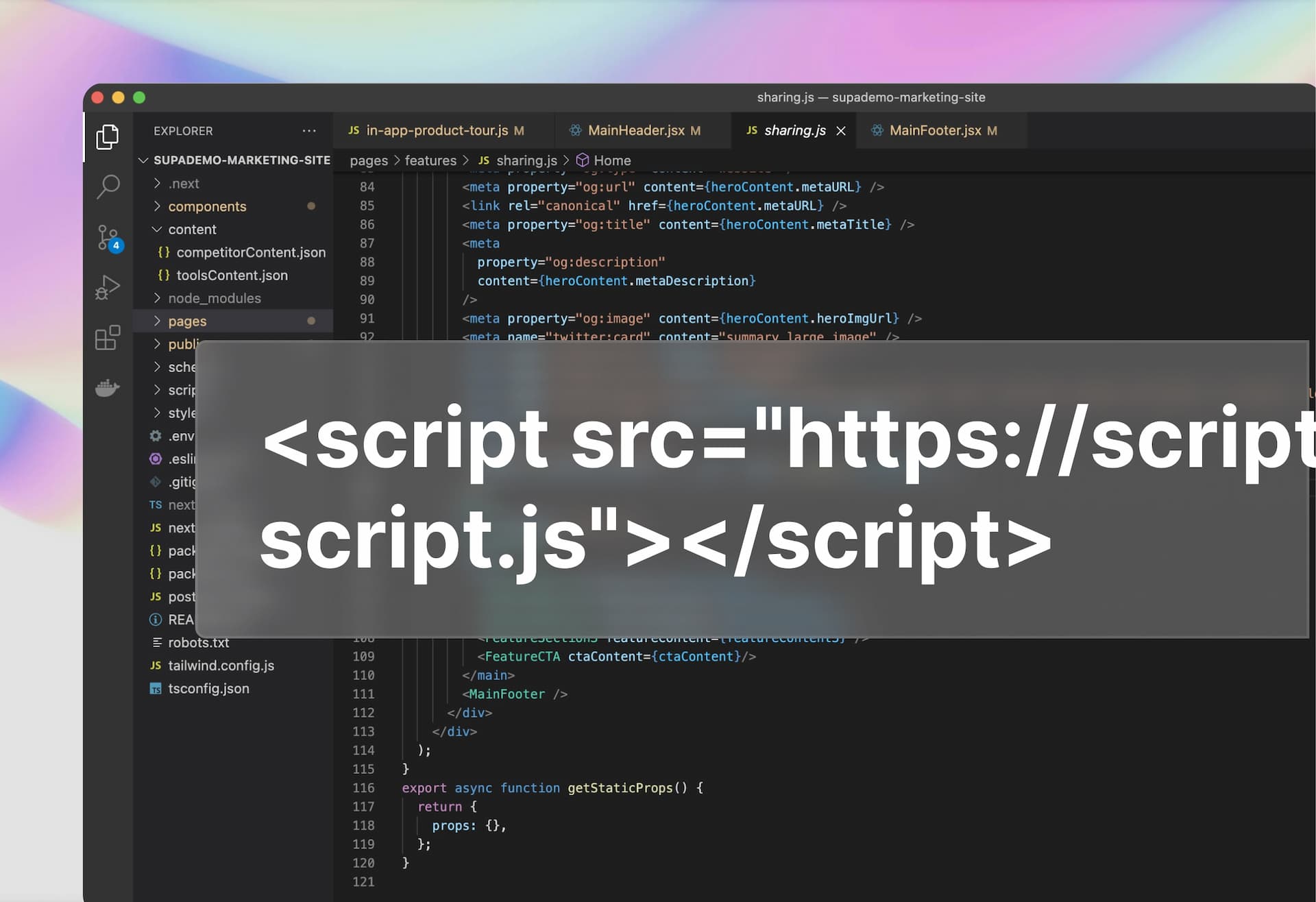
Task: Open the Run and Debug view
Action: tap(108, 287)
